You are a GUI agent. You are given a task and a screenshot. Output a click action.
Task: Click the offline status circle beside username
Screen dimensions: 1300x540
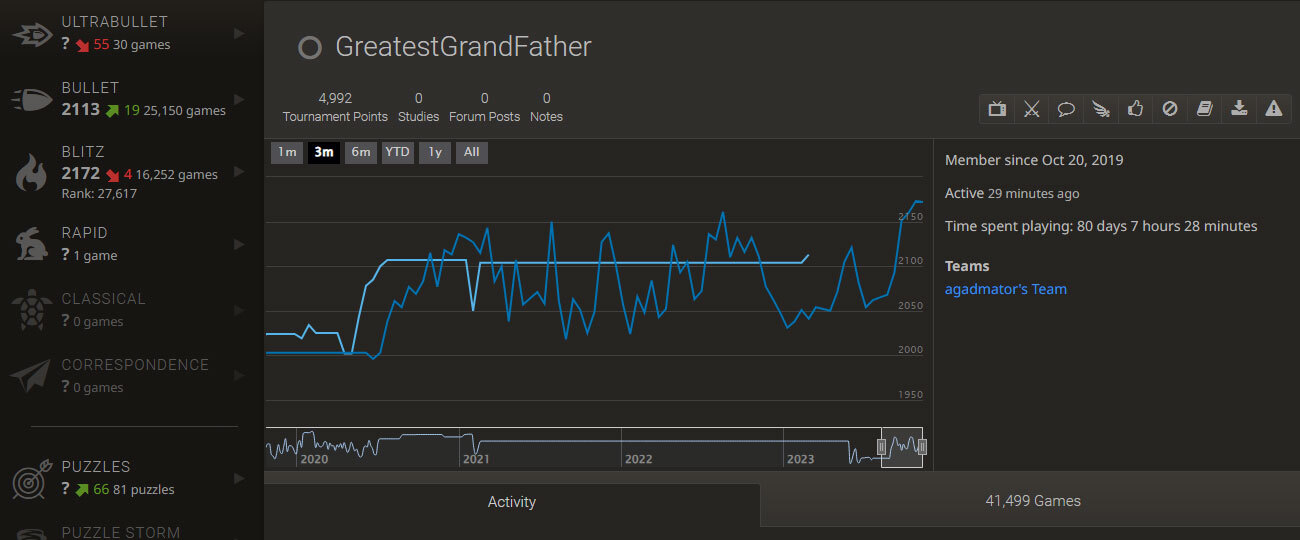(310, 47)
